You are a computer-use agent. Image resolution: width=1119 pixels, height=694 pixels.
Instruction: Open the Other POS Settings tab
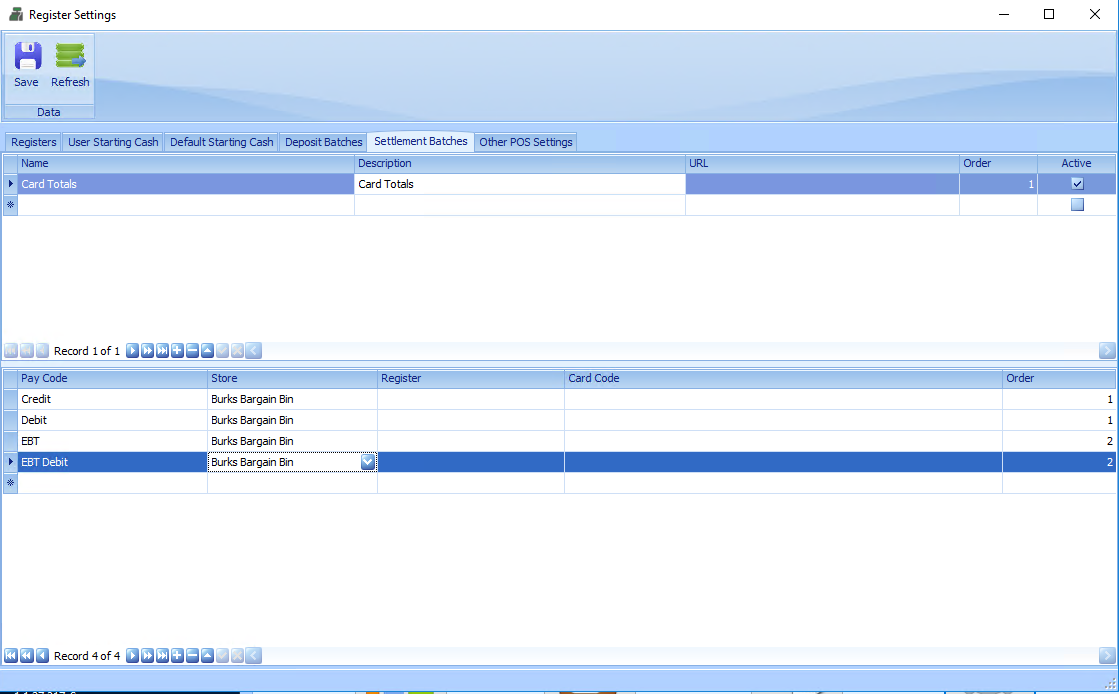[x=525, y=142]
